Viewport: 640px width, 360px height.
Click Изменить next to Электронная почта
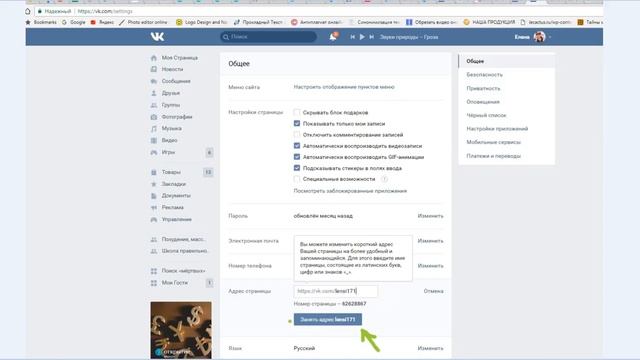(x=430, y=241)
